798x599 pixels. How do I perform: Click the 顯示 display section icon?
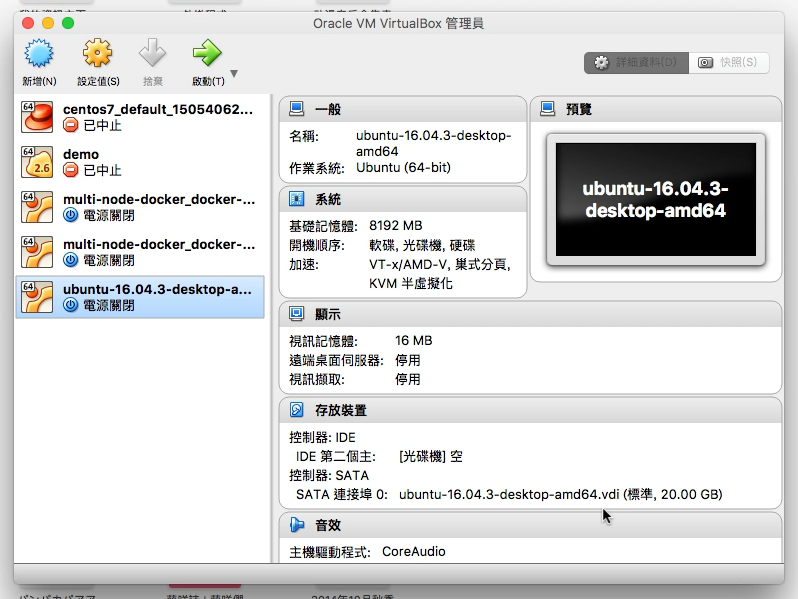[297, 314]
